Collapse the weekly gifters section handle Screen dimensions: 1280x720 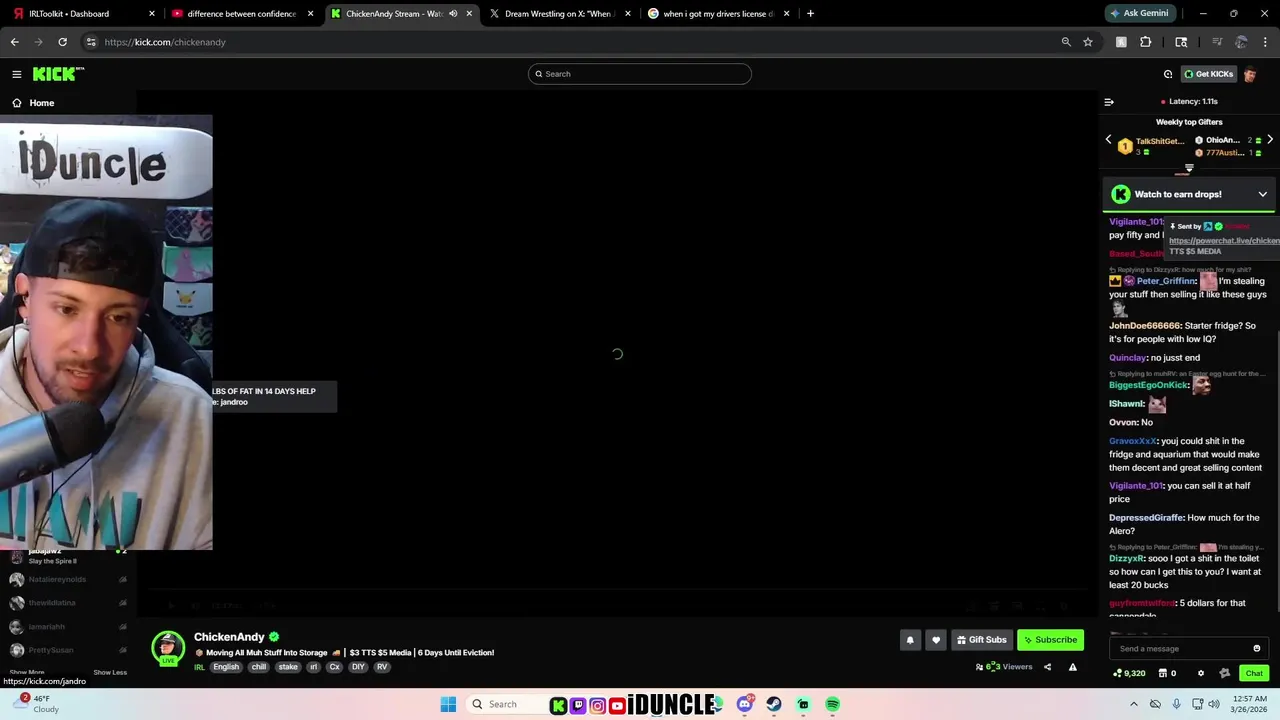(1189, 169)
